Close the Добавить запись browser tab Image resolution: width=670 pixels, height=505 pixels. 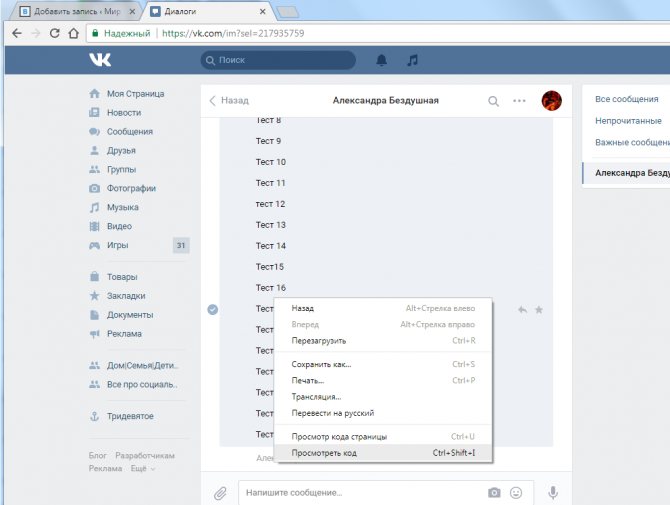(132, 12)
